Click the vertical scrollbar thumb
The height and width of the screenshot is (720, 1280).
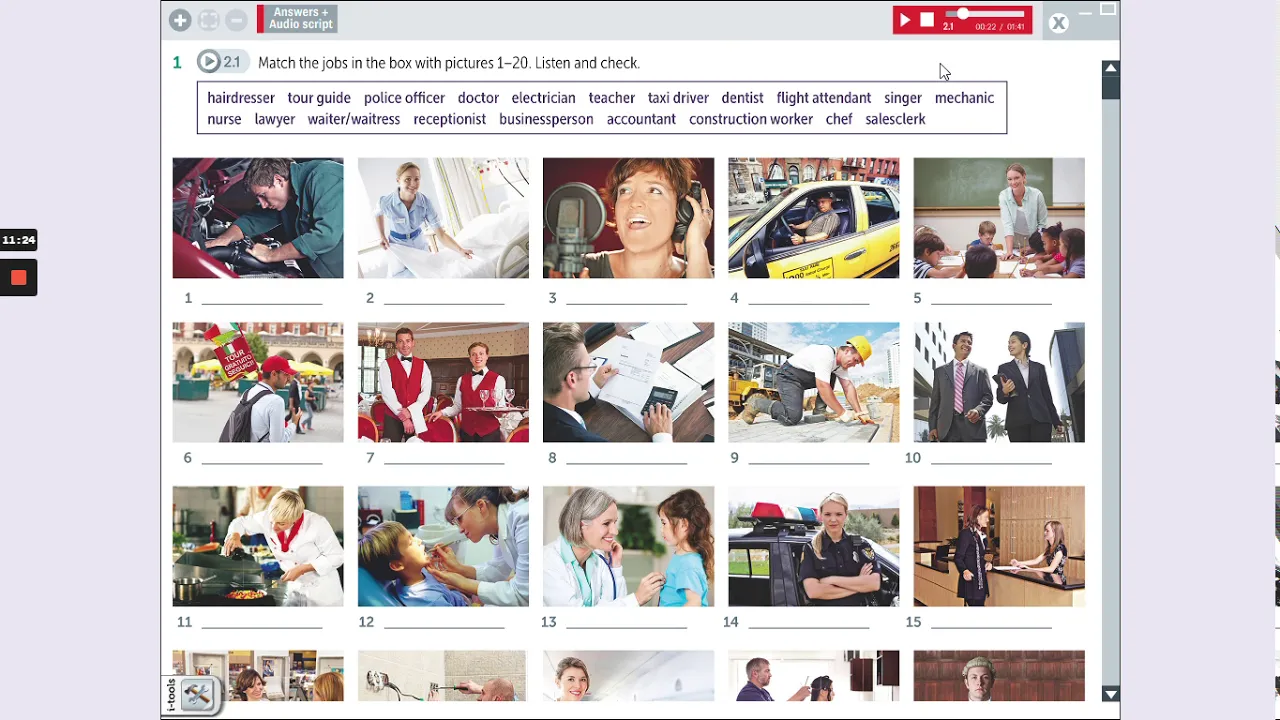[1111, 86]
